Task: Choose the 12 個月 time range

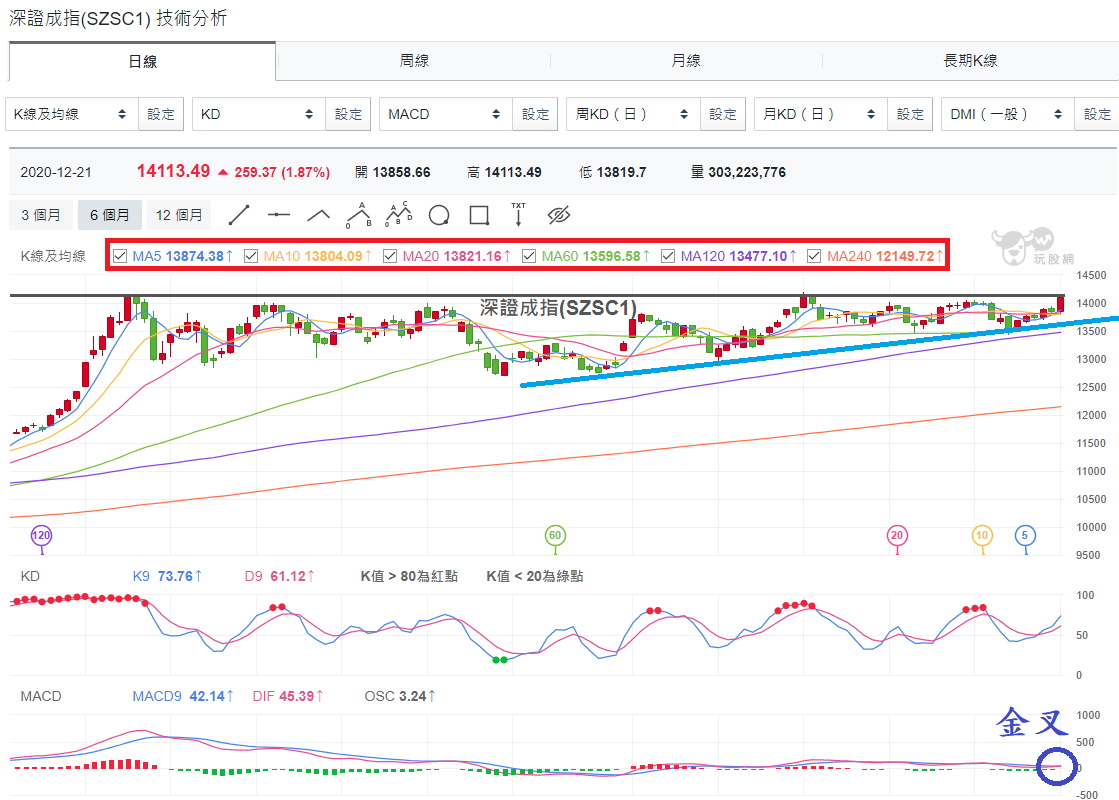Action: click(x=179, y=215)
